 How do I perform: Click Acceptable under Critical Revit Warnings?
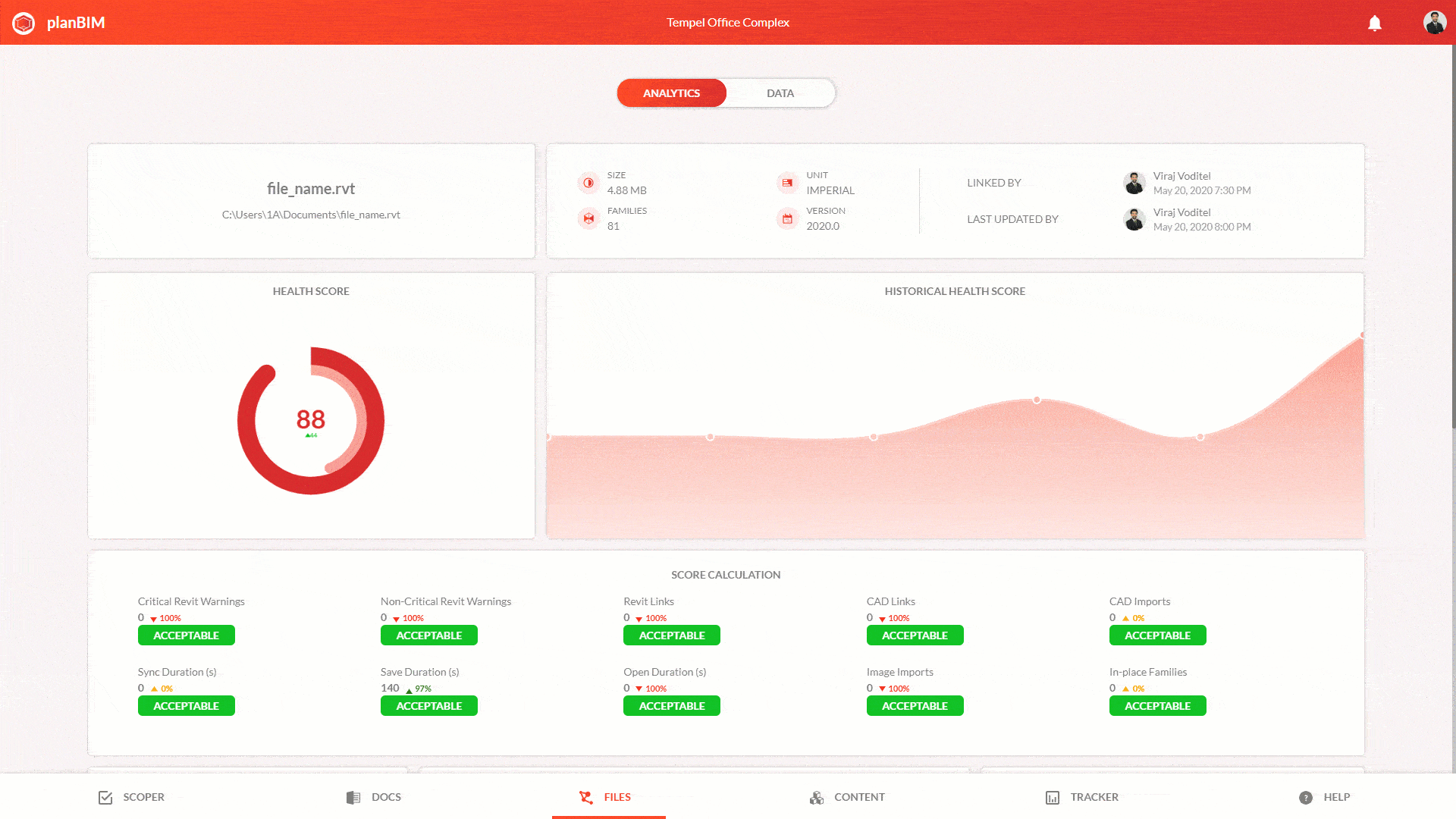(x=186, y=635)
